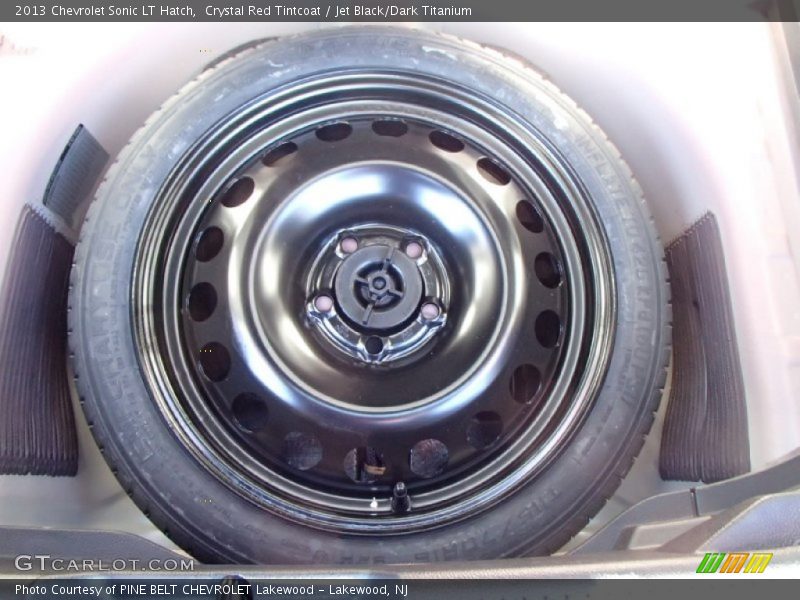Click the upper-right lug bolt hole

[412, 249]
